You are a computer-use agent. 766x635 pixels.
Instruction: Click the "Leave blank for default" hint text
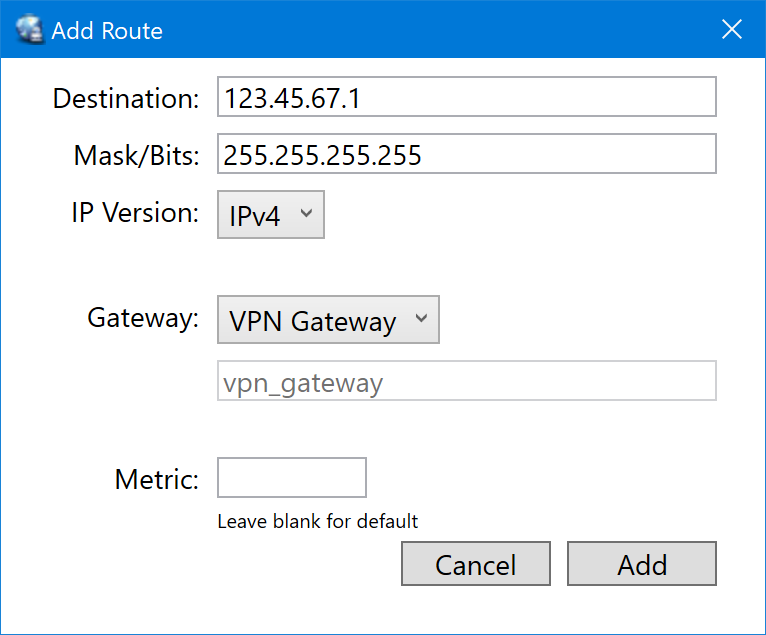coord(317,521)
